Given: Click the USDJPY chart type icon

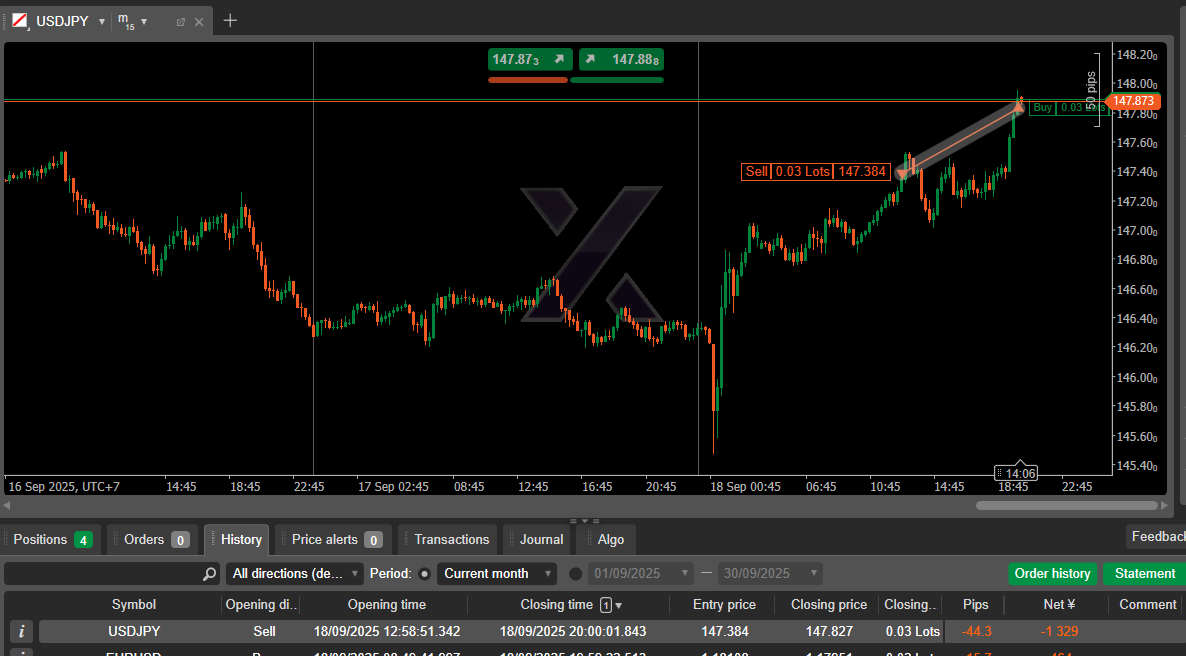Looking at the screenshot, I should tap(20, 21).
